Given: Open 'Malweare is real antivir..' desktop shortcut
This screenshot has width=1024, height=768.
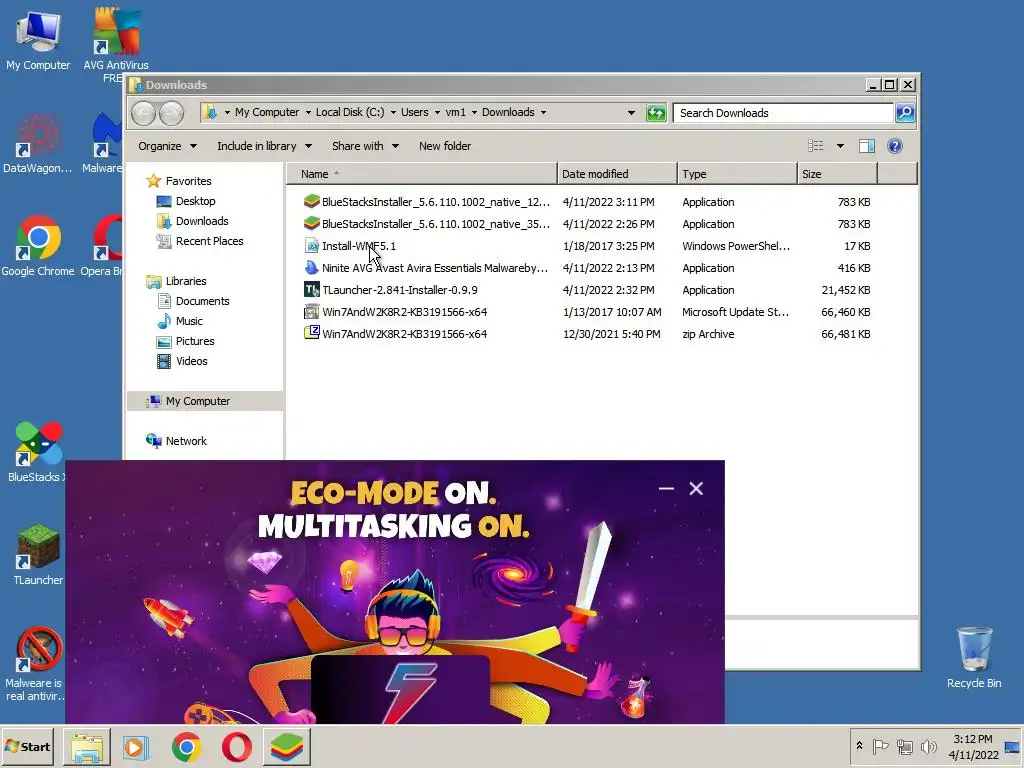Looking at the screenshot, I should click(x=35, y=664).
